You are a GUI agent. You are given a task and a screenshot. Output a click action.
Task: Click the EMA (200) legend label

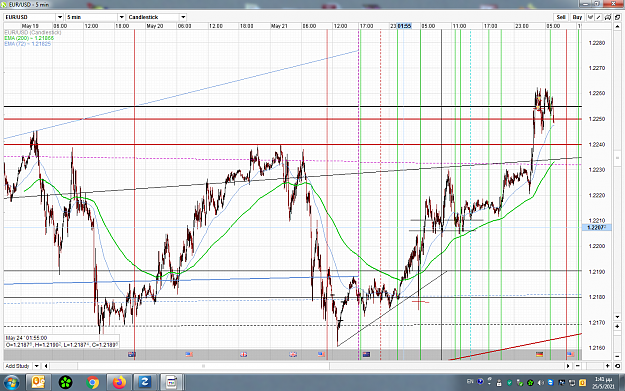click(x=29, y=38)
